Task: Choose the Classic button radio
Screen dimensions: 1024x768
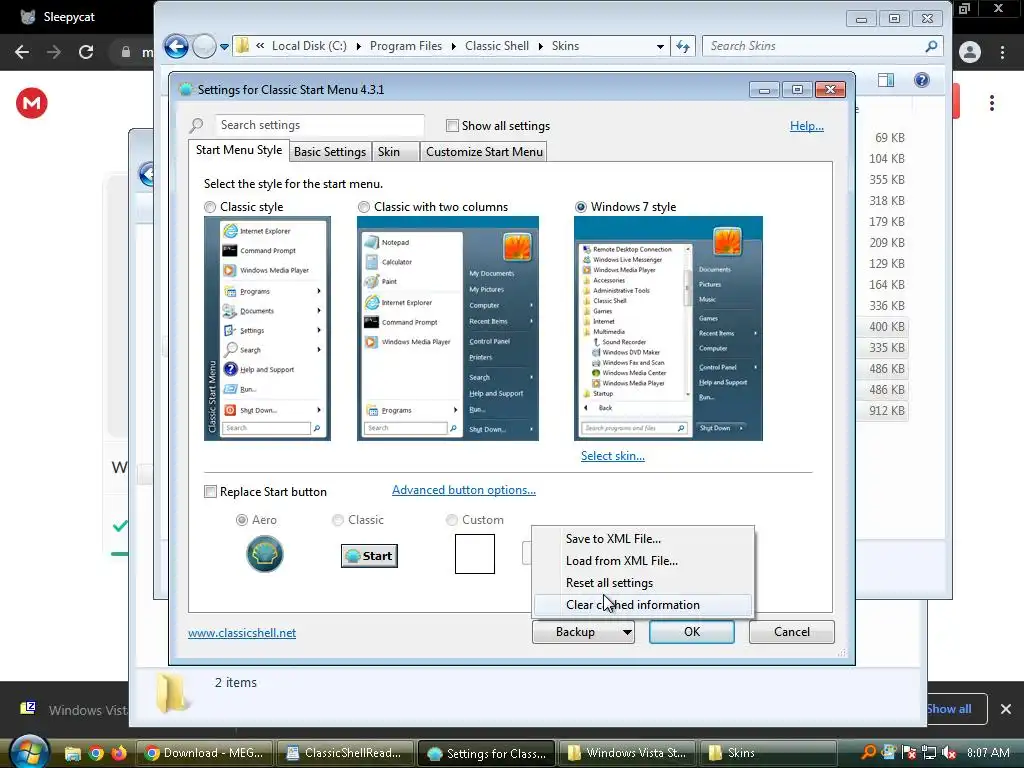Action: pos(338,520)
